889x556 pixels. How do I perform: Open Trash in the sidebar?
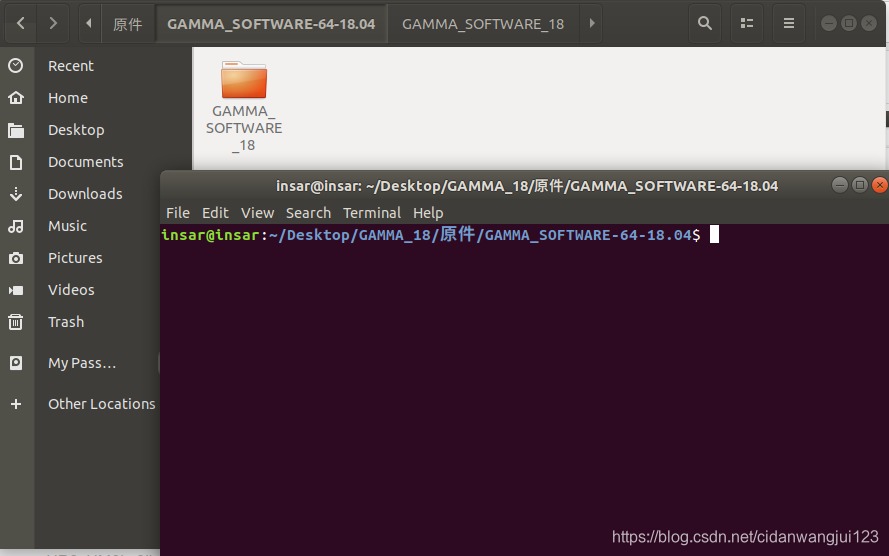(x=66, y=322)
